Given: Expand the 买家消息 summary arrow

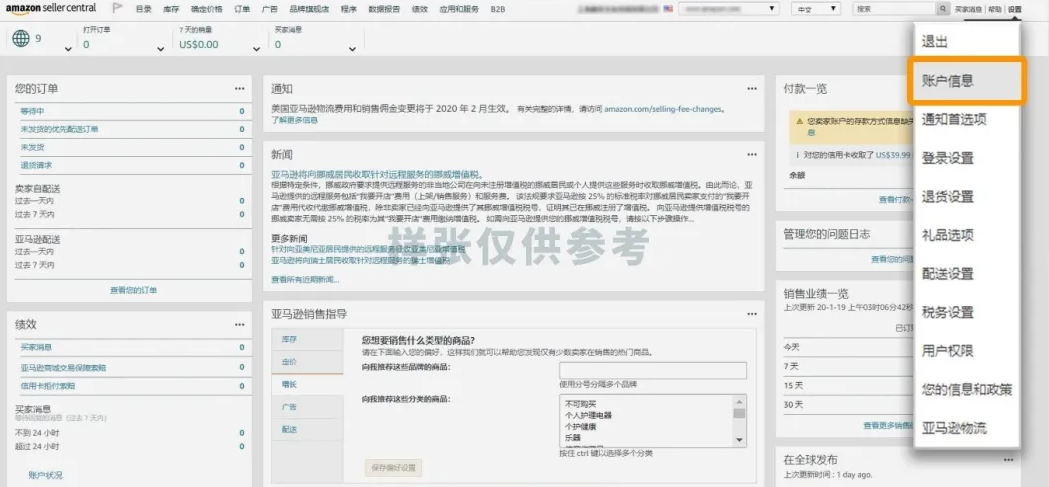Looking at the screenshot, I should 352,50.
